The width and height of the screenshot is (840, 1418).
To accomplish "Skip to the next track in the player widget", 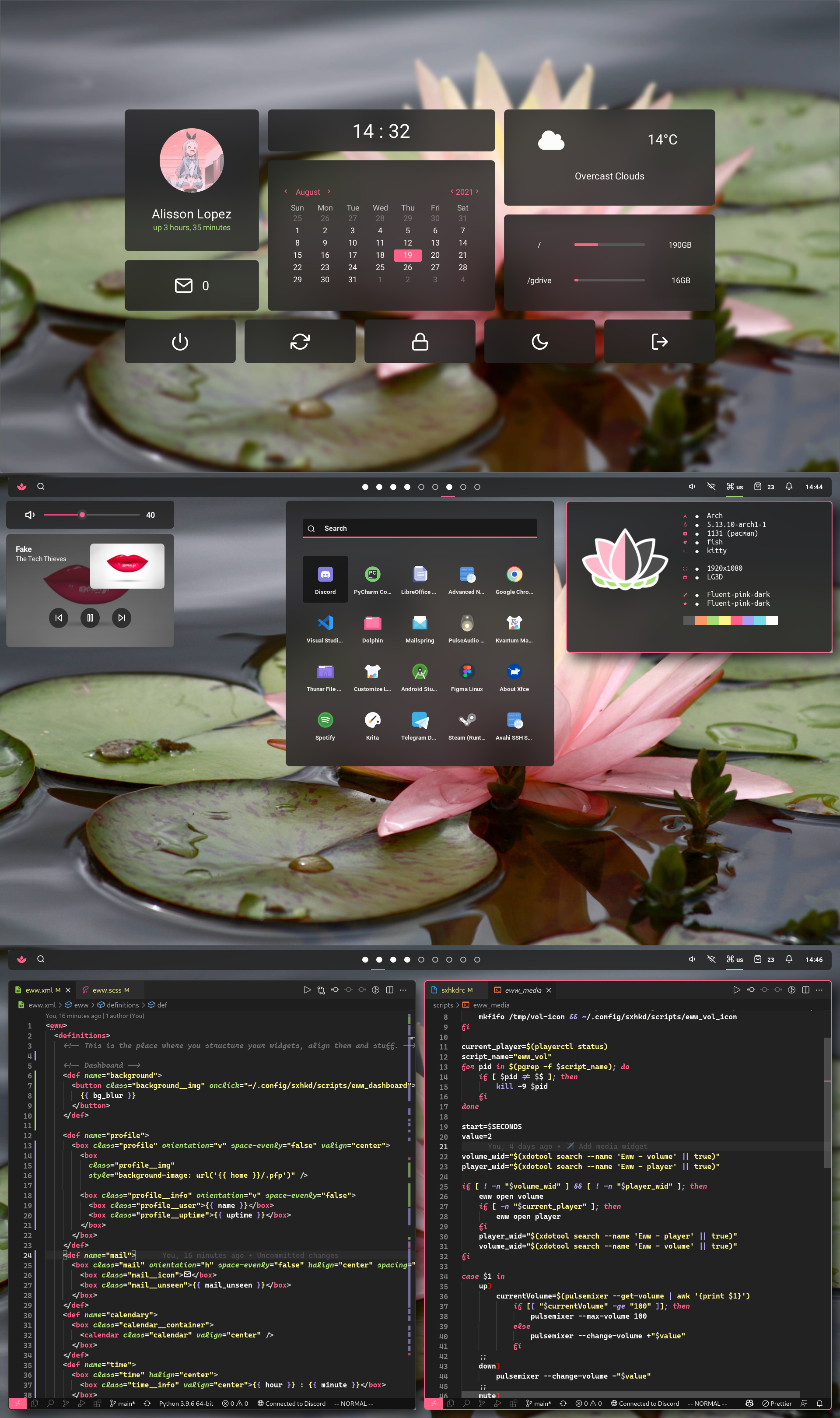I will 121,618.
